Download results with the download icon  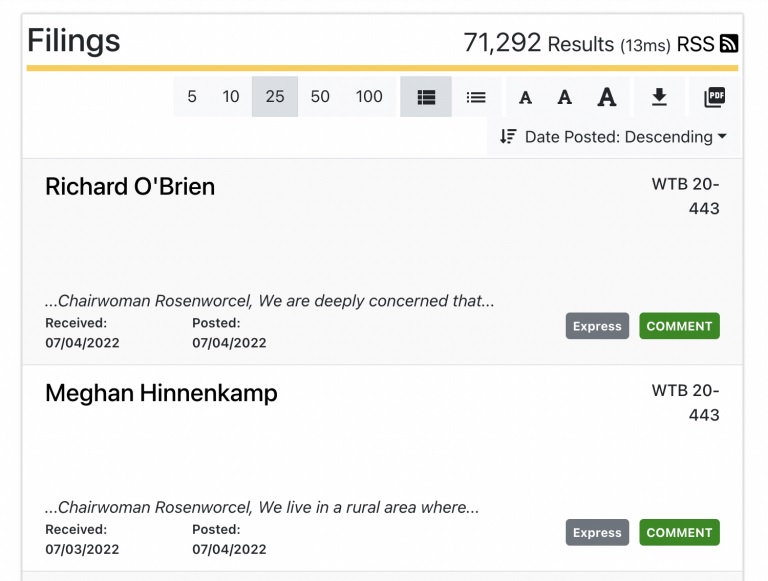point(659,97)
